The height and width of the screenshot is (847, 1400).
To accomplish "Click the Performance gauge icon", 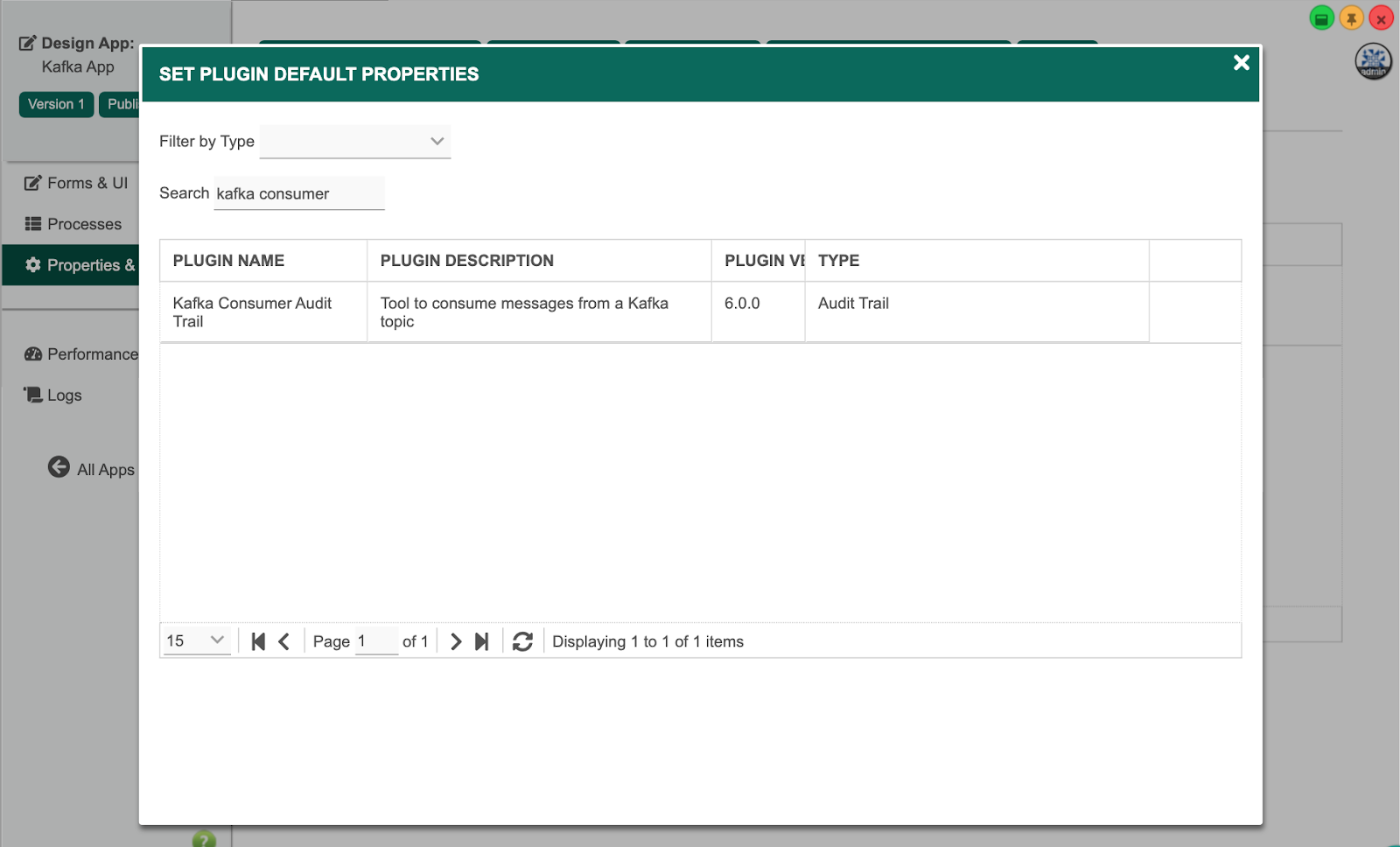I will [33, 354].
